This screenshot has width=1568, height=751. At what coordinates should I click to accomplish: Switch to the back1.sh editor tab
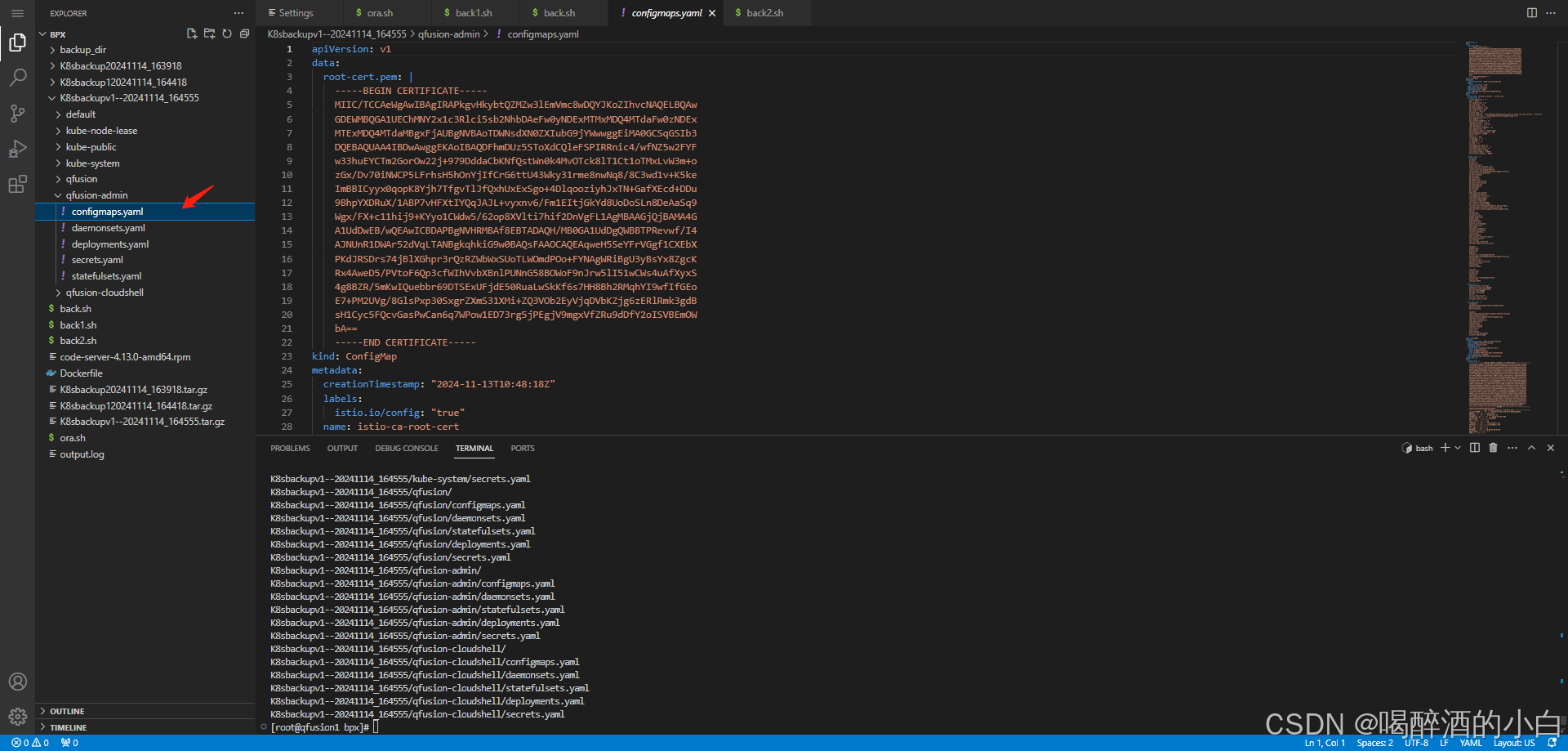coord(473,13)
